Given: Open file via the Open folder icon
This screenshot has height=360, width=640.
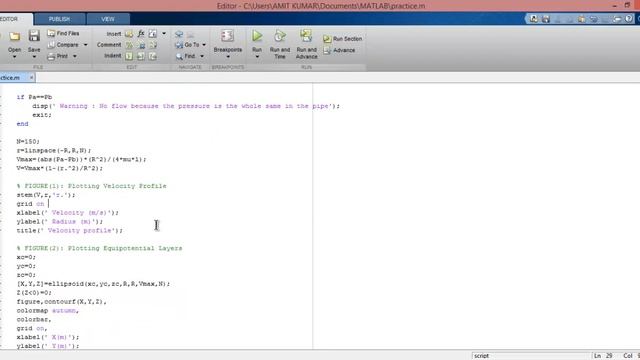Looking at the screenshot, I should (x=15, y=37).
